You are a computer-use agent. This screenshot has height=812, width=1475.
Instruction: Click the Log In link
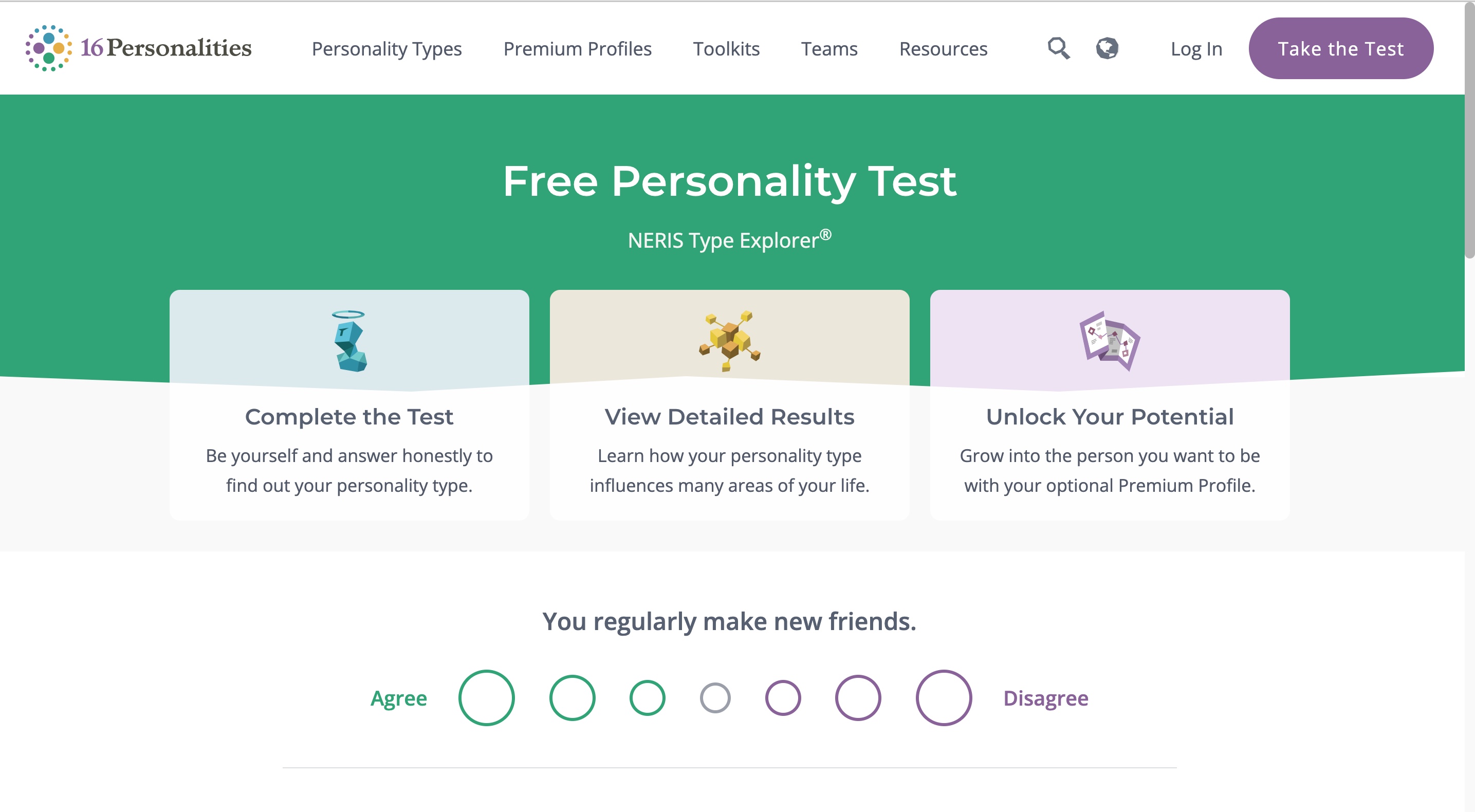pos(1196,49)
